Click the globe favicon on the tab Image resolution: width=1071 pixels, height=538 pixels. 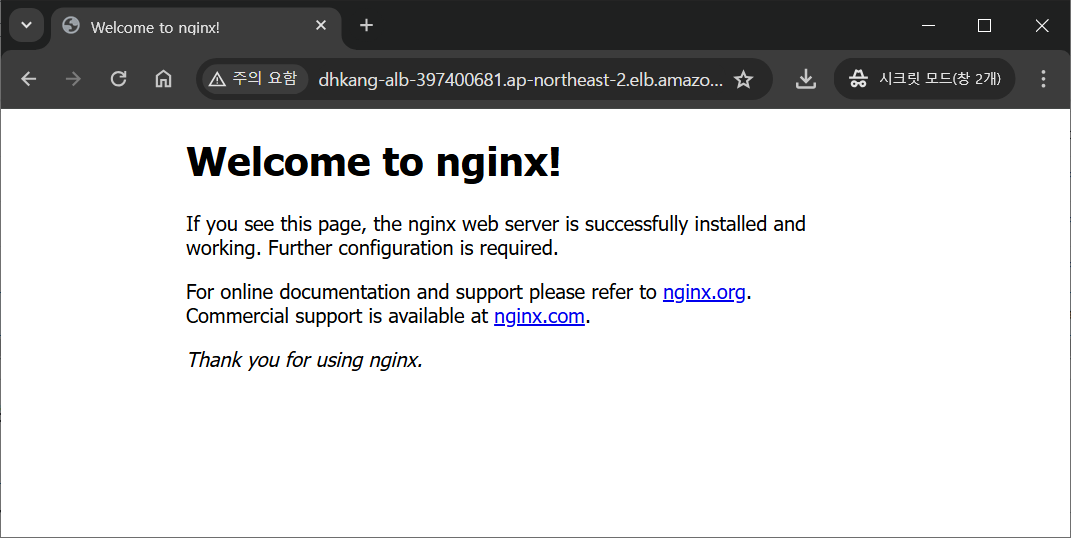(x=71, y=26)
